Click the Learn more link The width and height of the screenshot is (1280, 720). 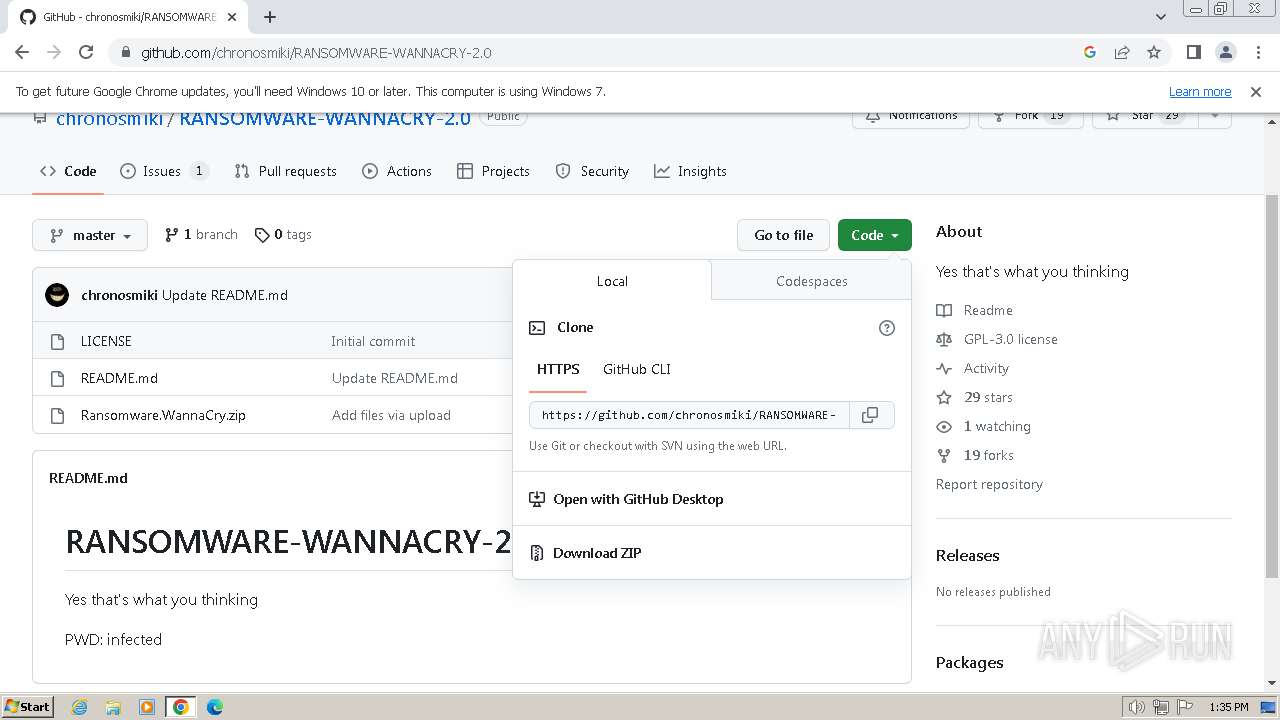pyautogui.click(x=1200, y=91)
